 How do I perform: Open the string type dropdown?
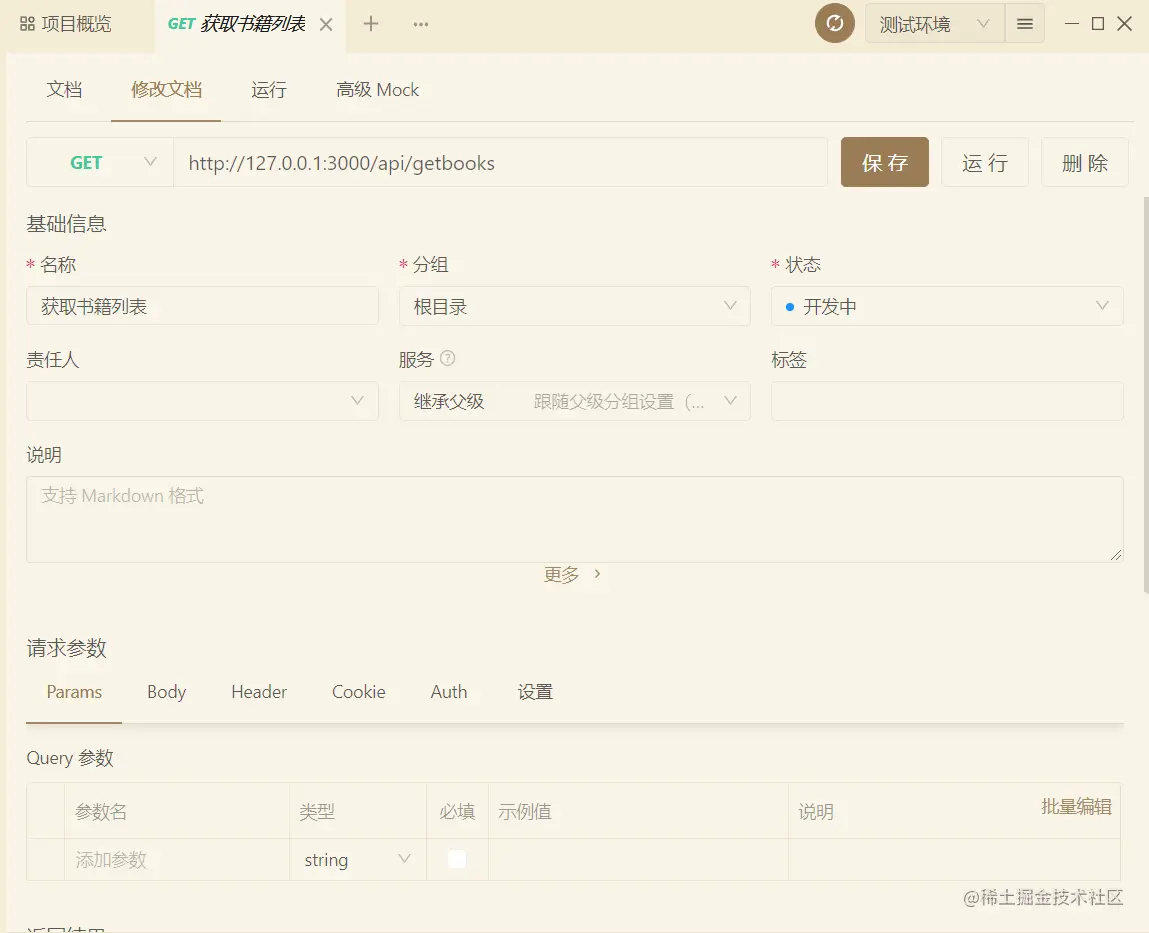(x=358, y=859)
